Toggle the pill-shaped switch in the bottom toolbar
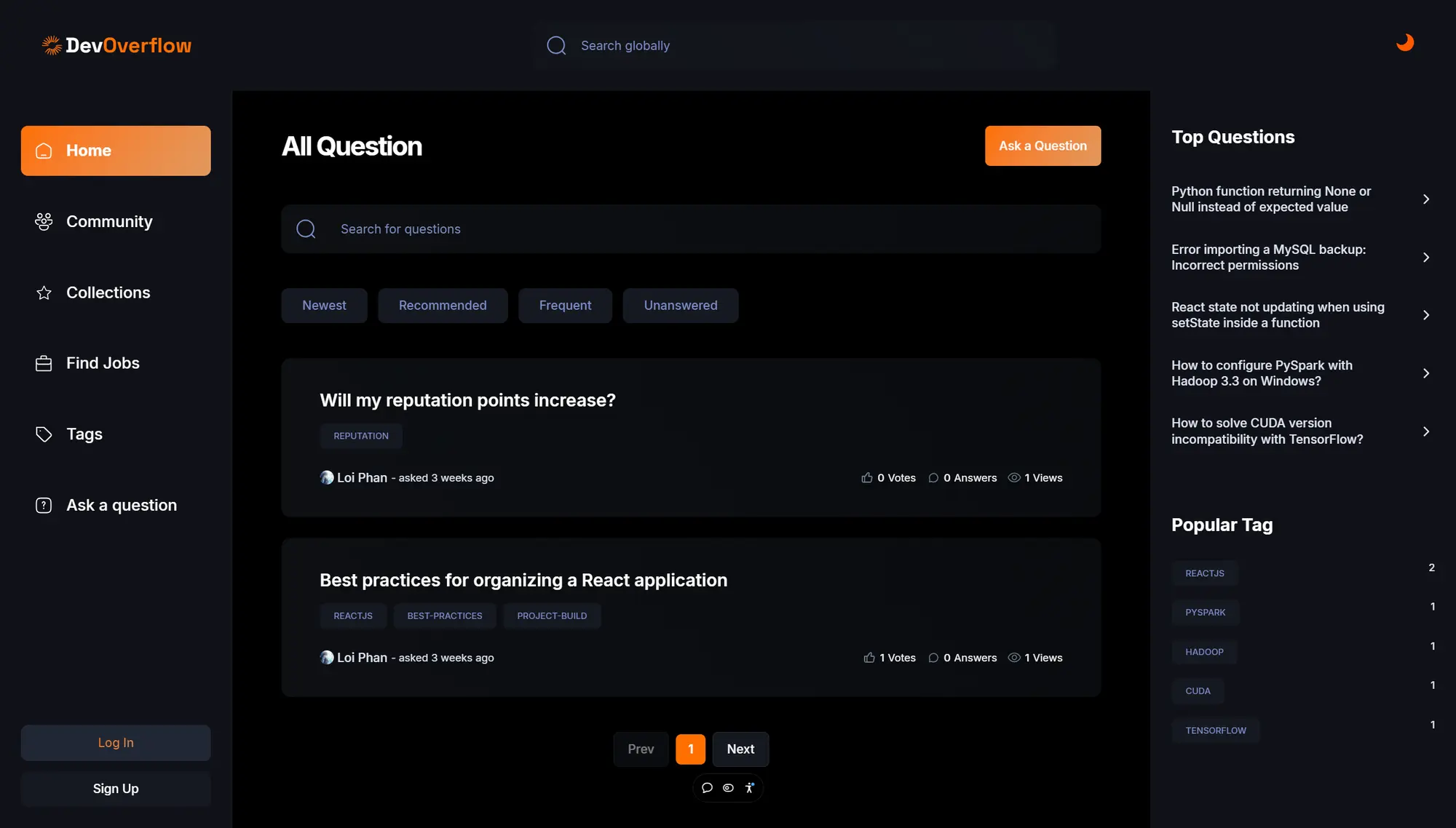This screenshot has height=828, width=1456. (728, 788)
